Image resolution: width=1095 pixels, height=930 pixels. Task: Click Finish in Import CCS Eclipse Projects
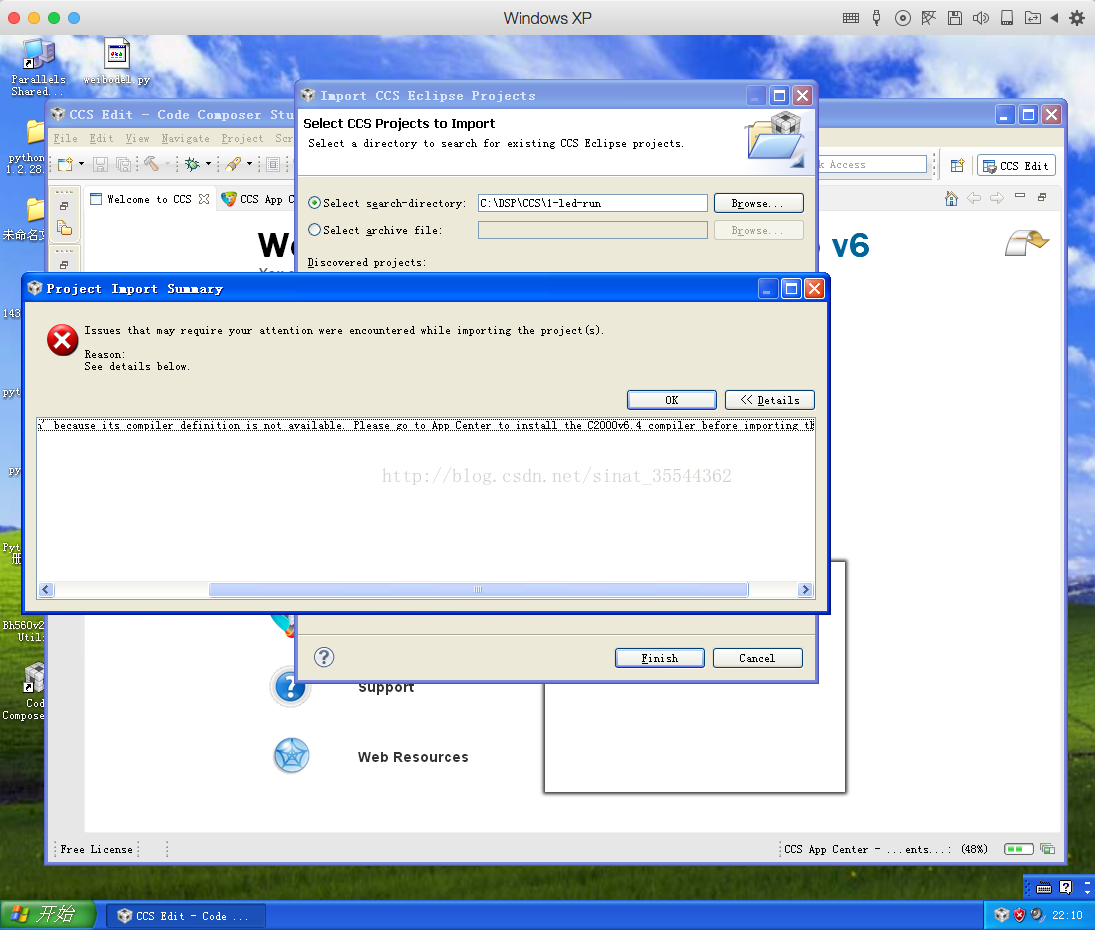[659, 658]
